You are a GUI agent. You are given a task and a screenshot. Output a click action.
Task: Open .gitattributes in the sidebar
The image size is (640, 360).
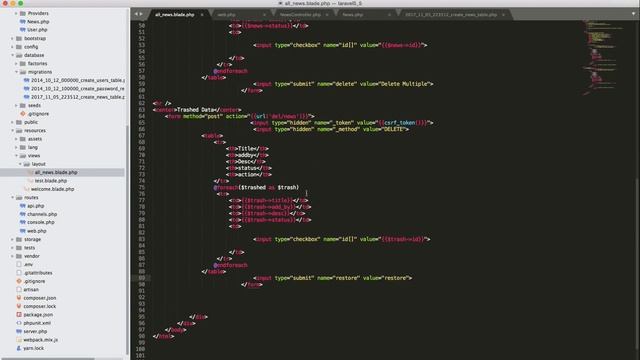[x=38, y=273]
